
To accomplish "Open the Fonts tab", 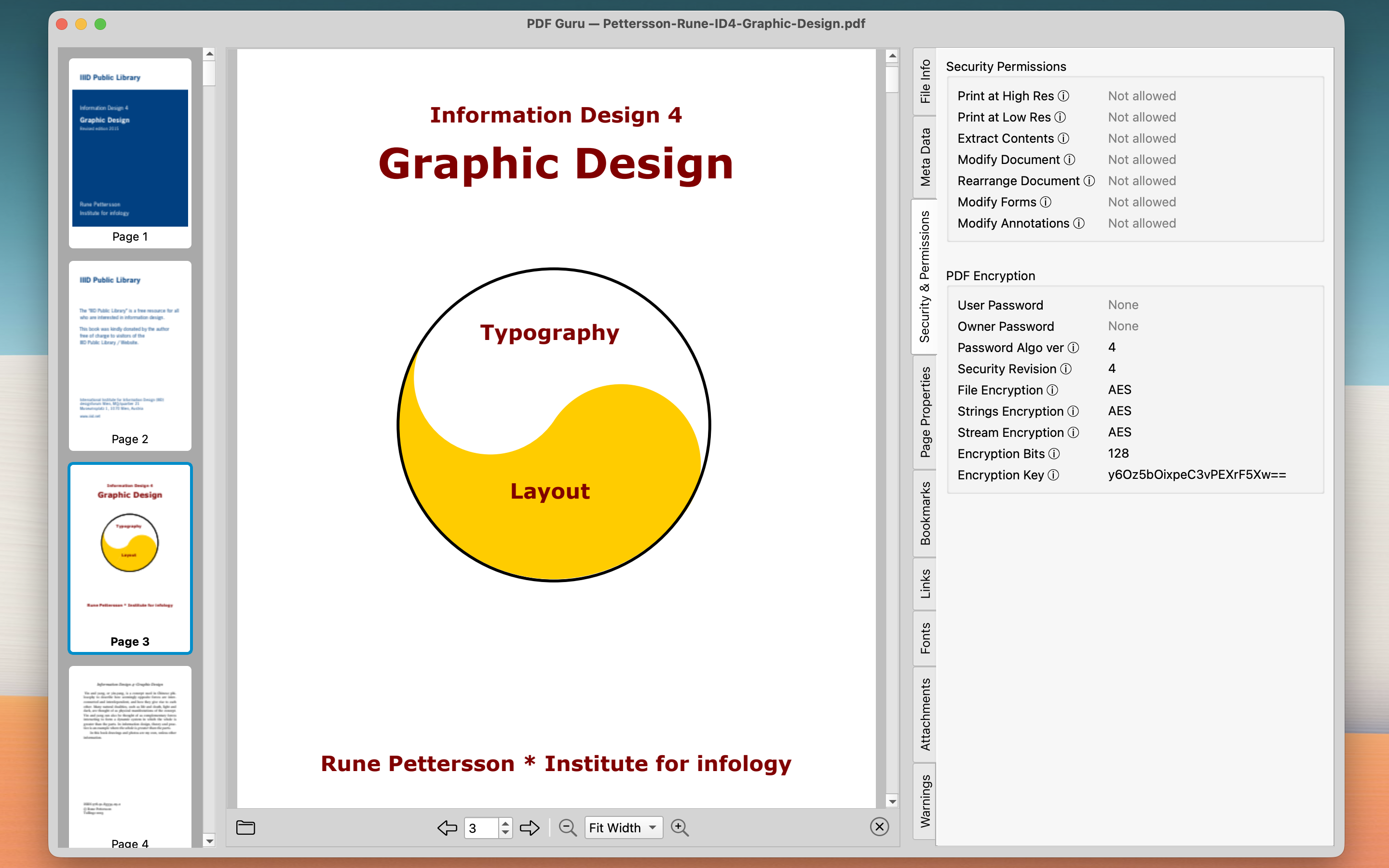I will tap(925, 638).
